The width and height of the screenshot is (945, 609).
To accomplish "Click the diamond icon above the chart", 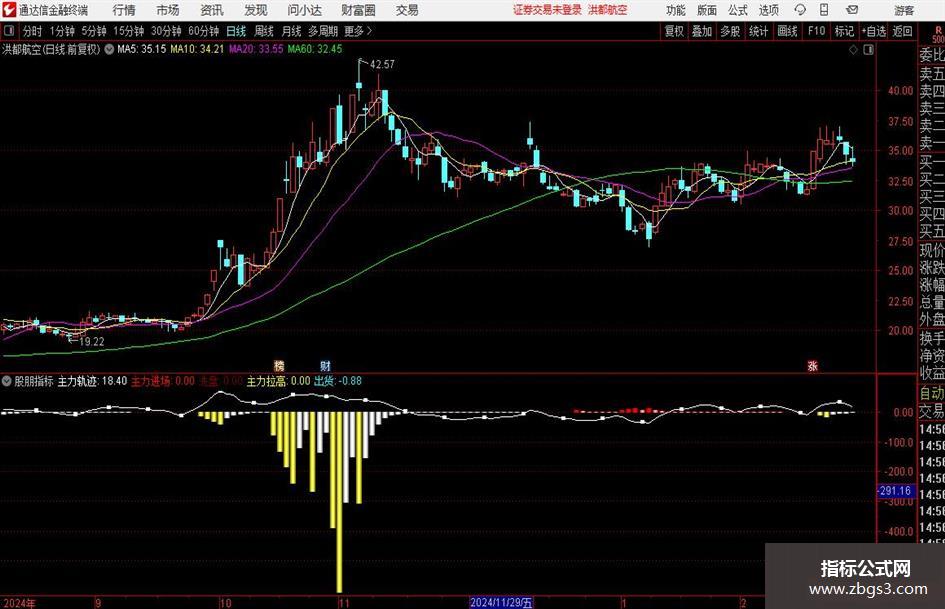I will click(853, 49).
